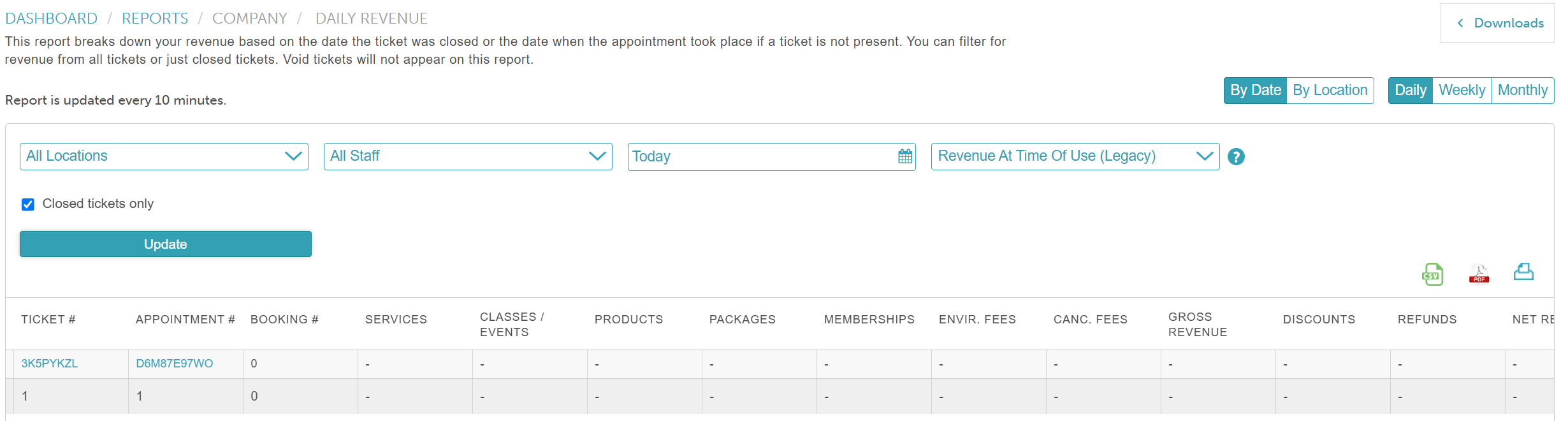Switch view to By Location
The height and width of the screenshot is (421, 1568).
[1330, 91]
